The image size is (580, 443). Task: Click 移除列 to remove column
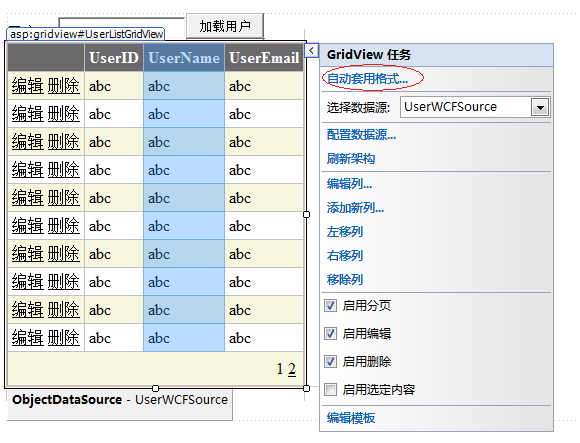pos(345,280)
